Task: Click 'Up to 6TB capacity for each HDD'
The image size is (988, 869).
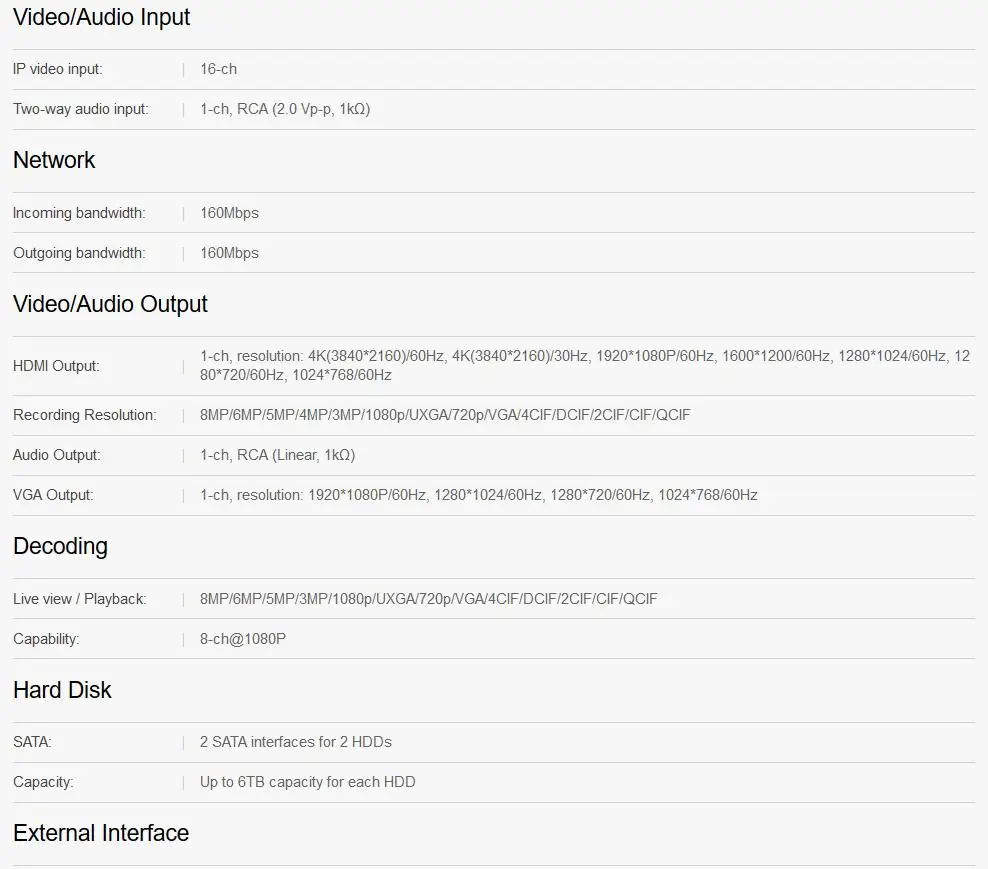Action: (x=307, y=782)
